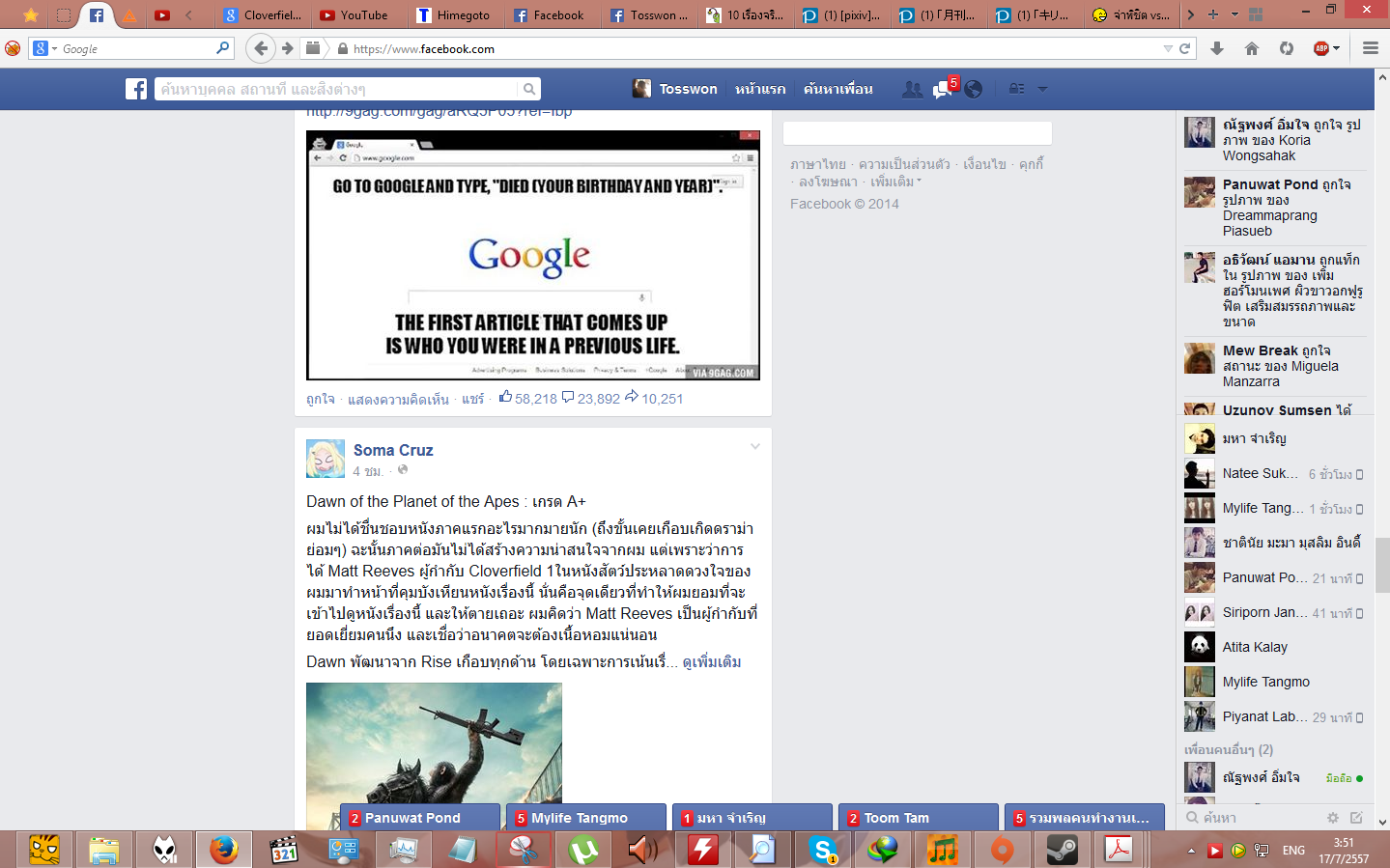Click the magnifier in the Google search box
1390x868 pixels.
(223, 47)
